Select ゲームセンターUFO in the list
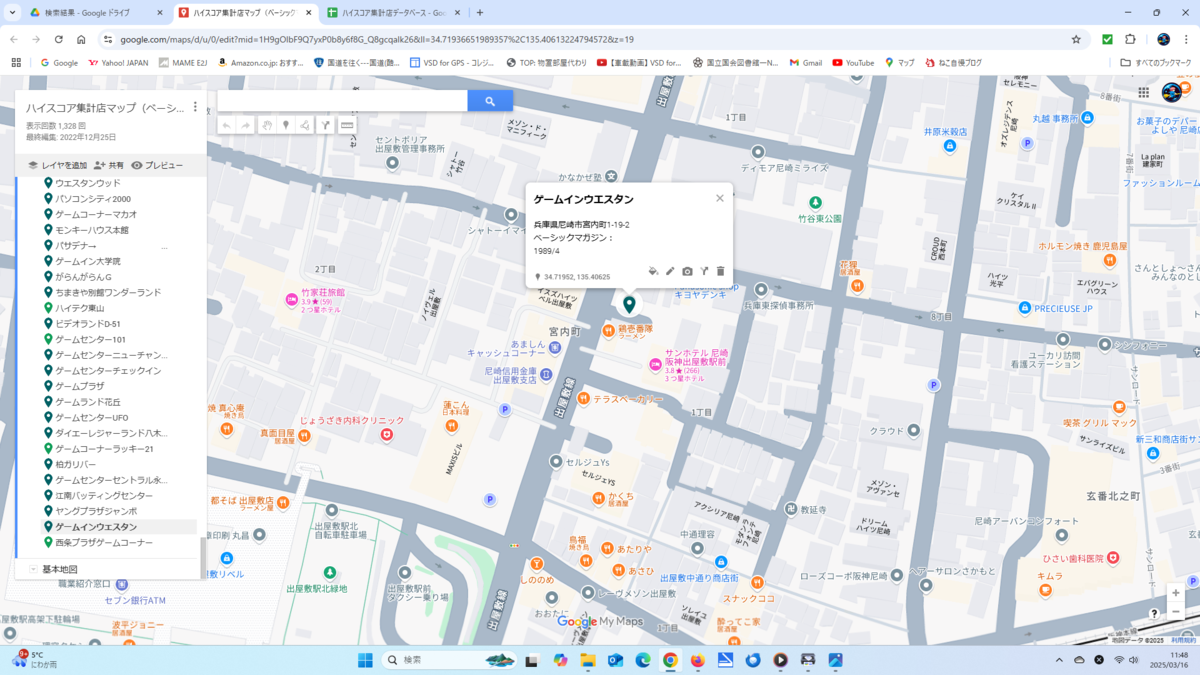This screenshot has width=1200, height=675. tap(92, 417)
